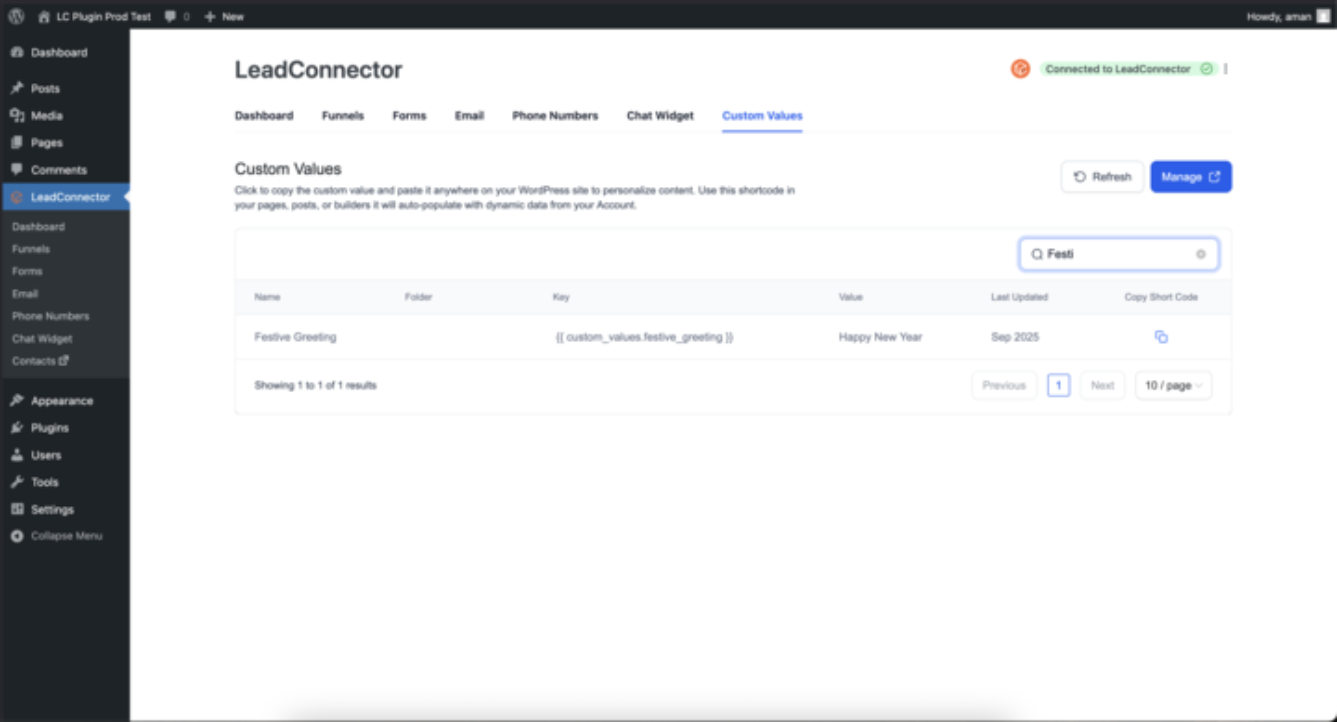This screenshot has height=722, width=1337.
Task: Open LeadConnector submenu Funnels
Action: (x=31, y=249)
